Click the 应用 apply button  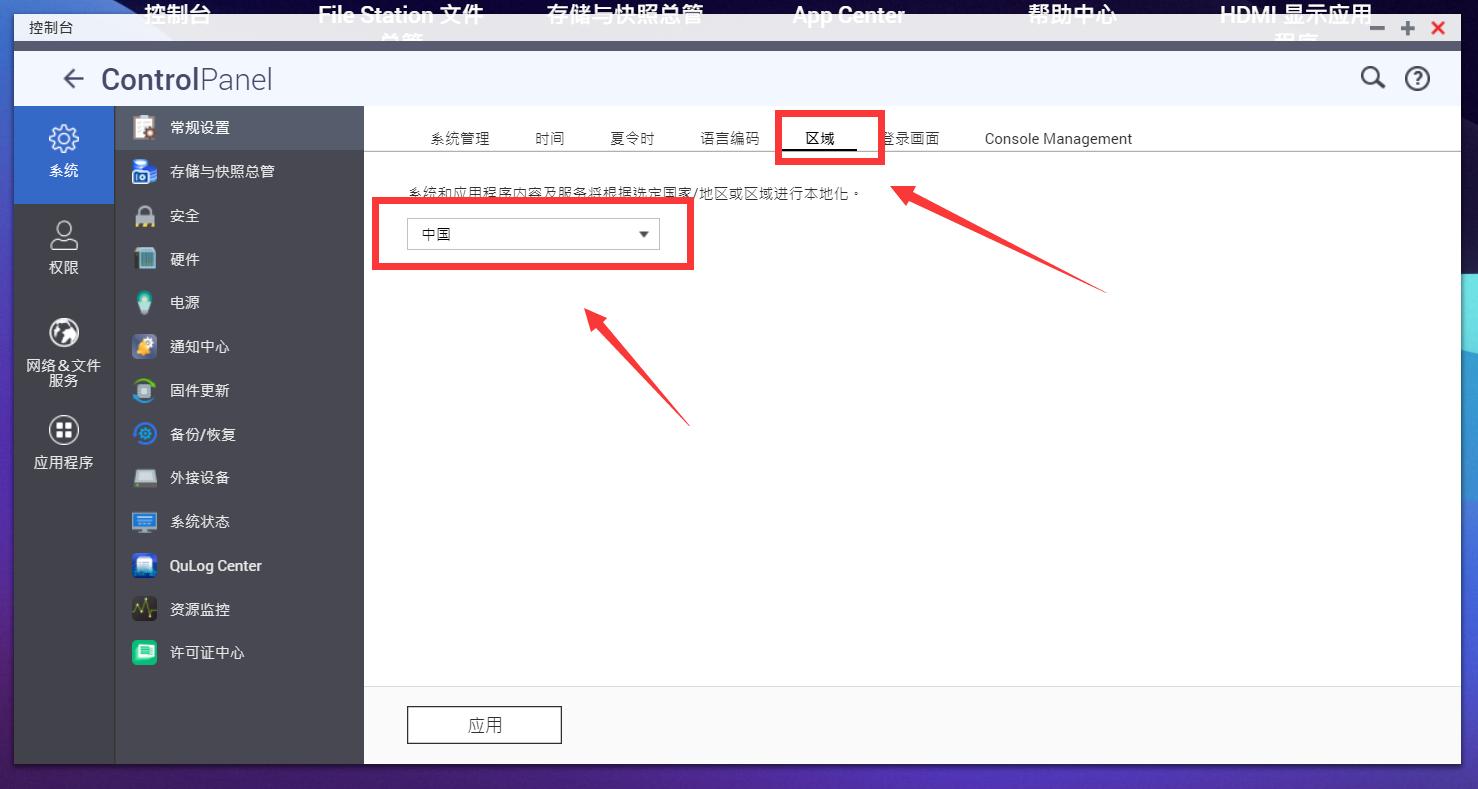click(483, 724)
